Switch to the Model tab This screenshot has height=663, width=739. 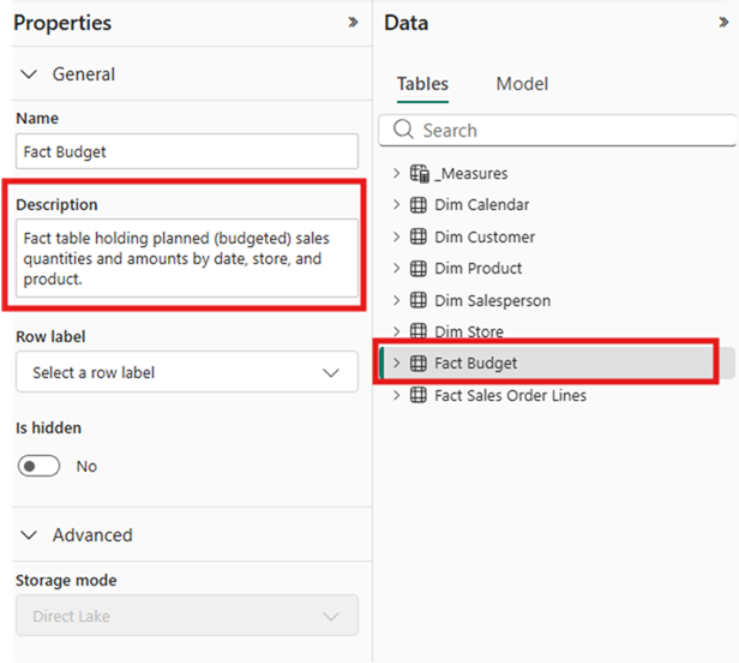pos(522,84)
